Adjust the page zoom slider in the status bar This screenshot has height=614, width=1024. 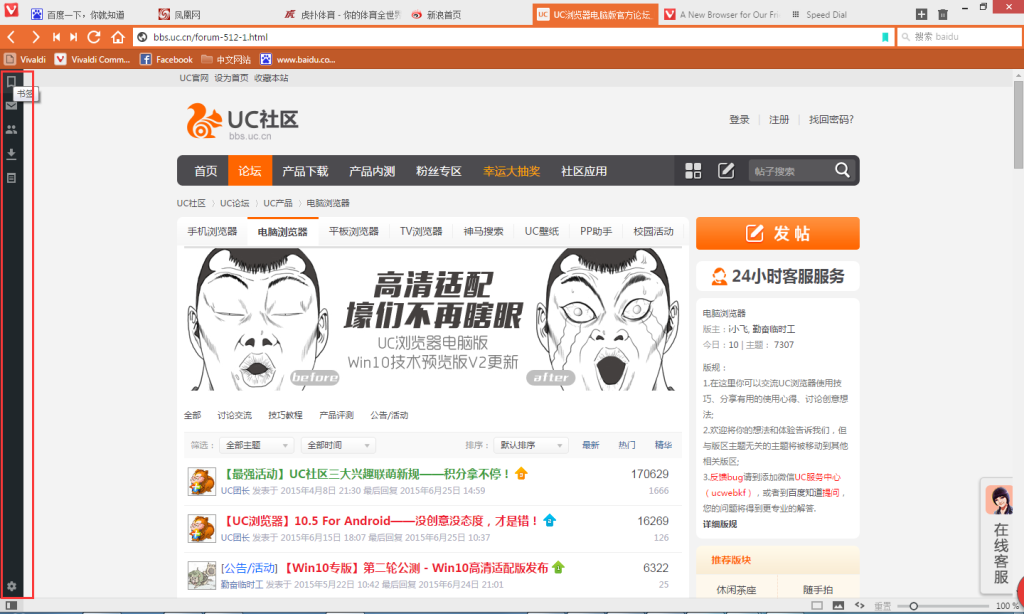913,606
